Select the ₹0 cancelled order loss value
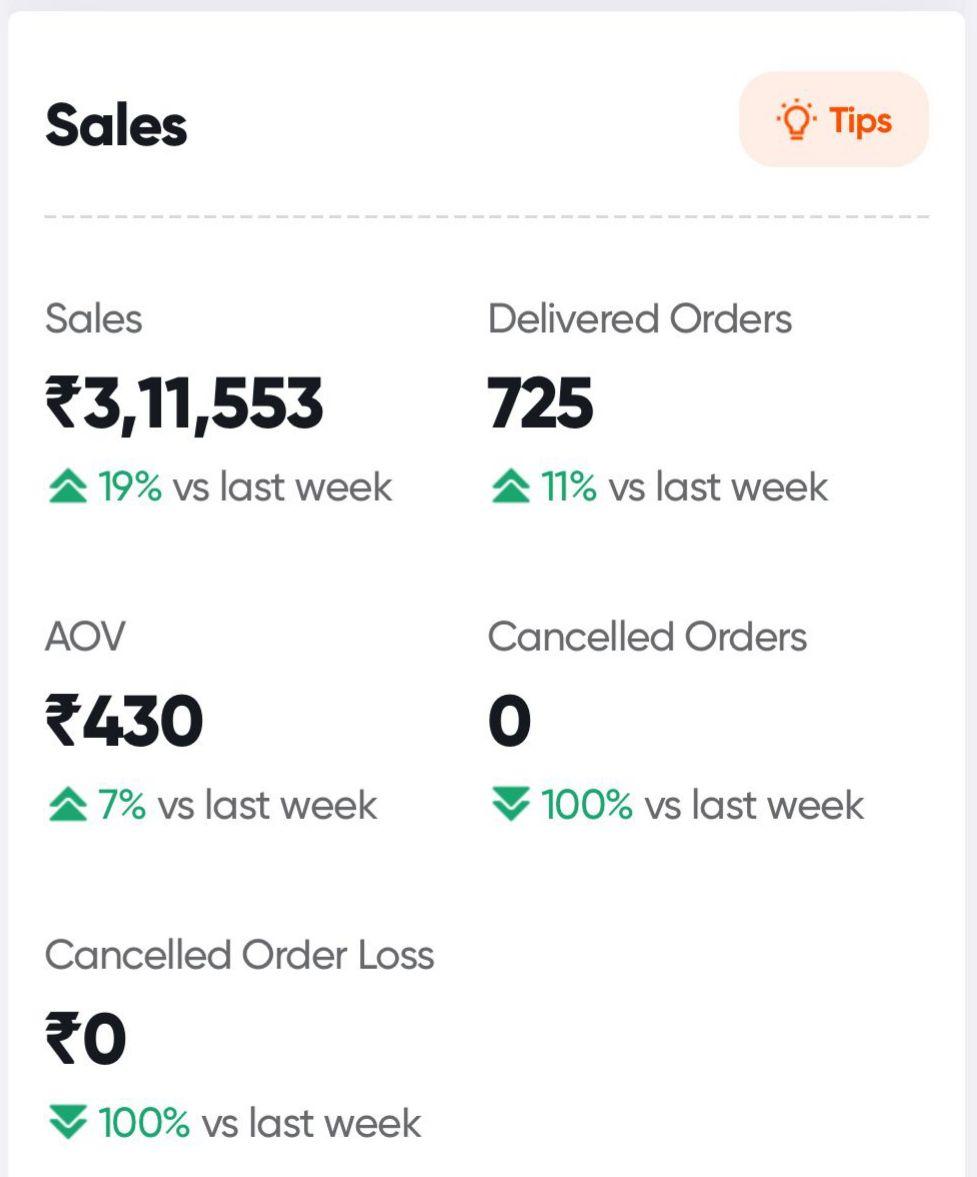This screenshot has height=1177, width=977. (x=86, y=1040)
